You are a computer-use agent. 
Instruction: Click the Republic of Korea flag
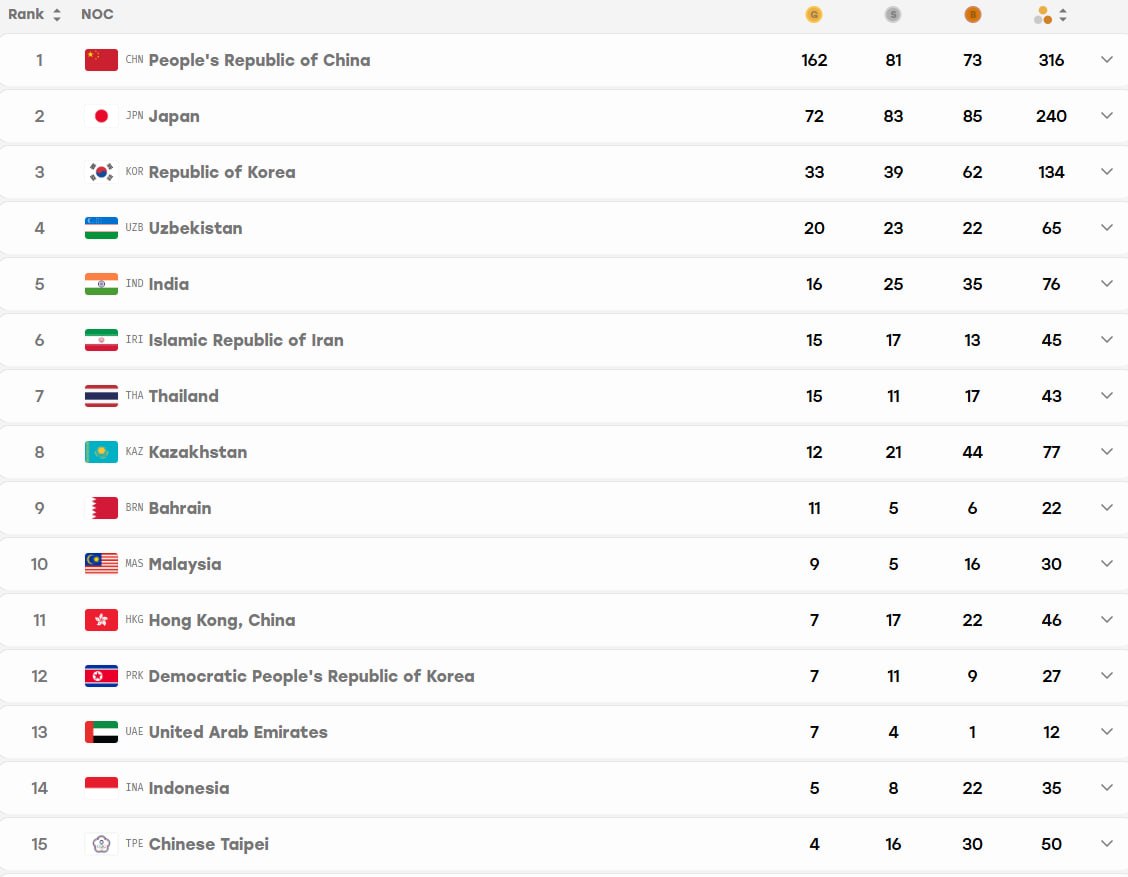click(101, 172)
